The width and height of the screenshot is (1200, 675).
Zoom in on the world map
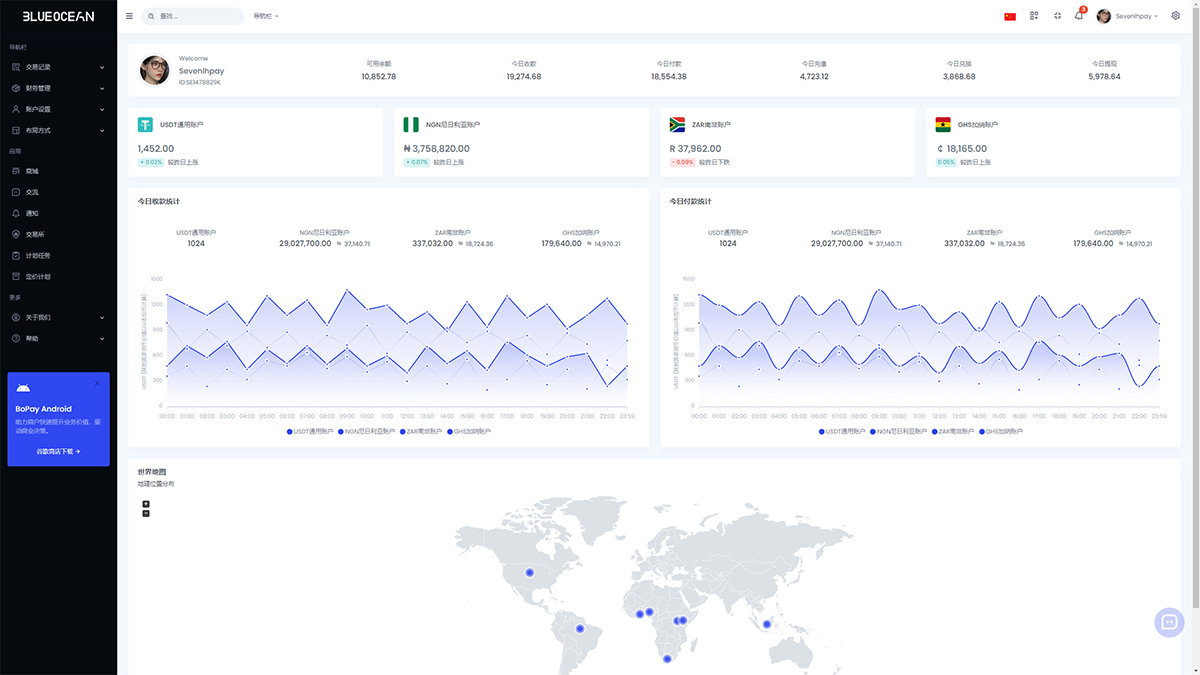(x=146, y=504)
